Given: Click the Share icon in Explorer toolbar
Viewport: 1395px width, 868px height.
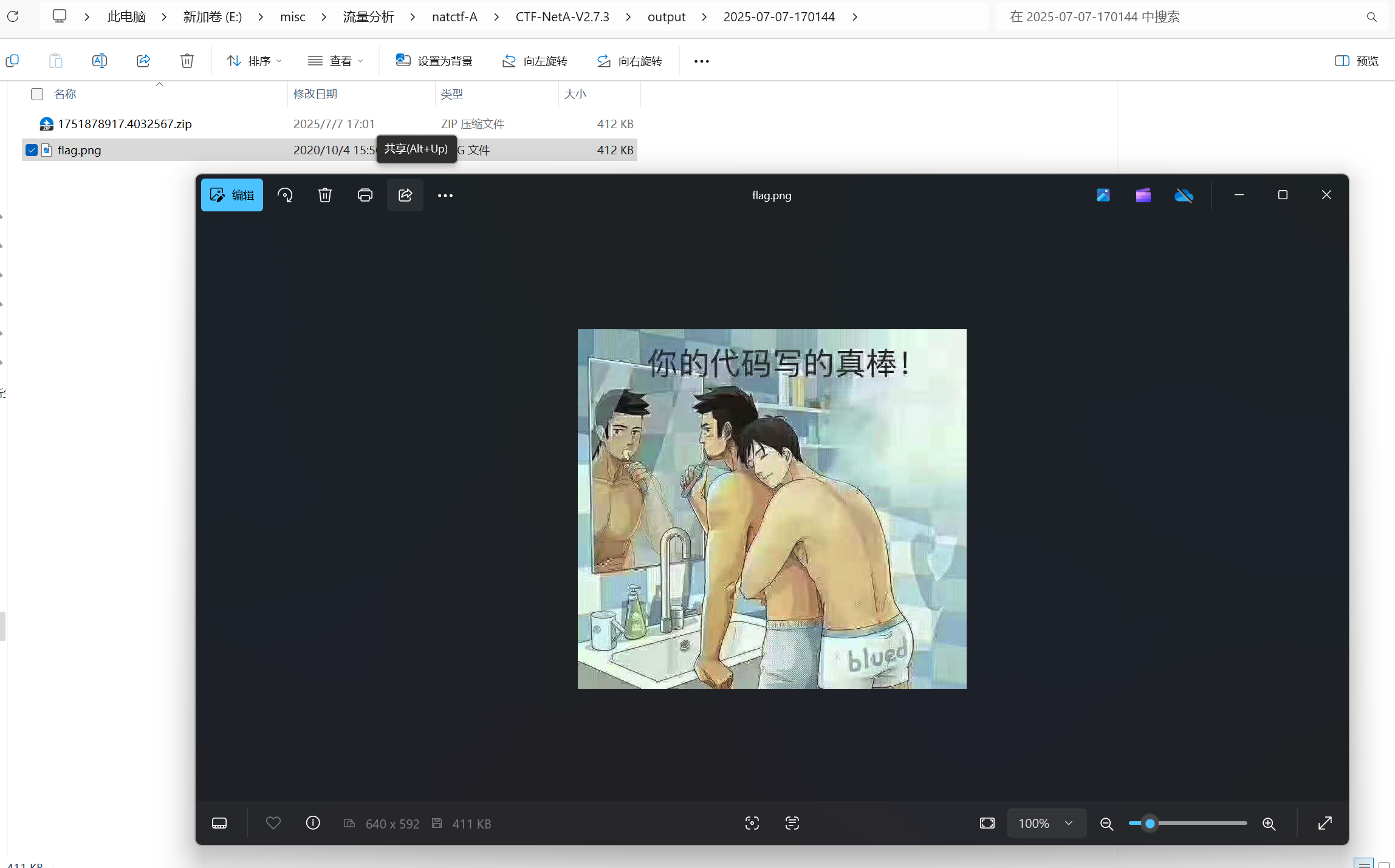Looking at the screenshot, I should [x=143, y=61].
